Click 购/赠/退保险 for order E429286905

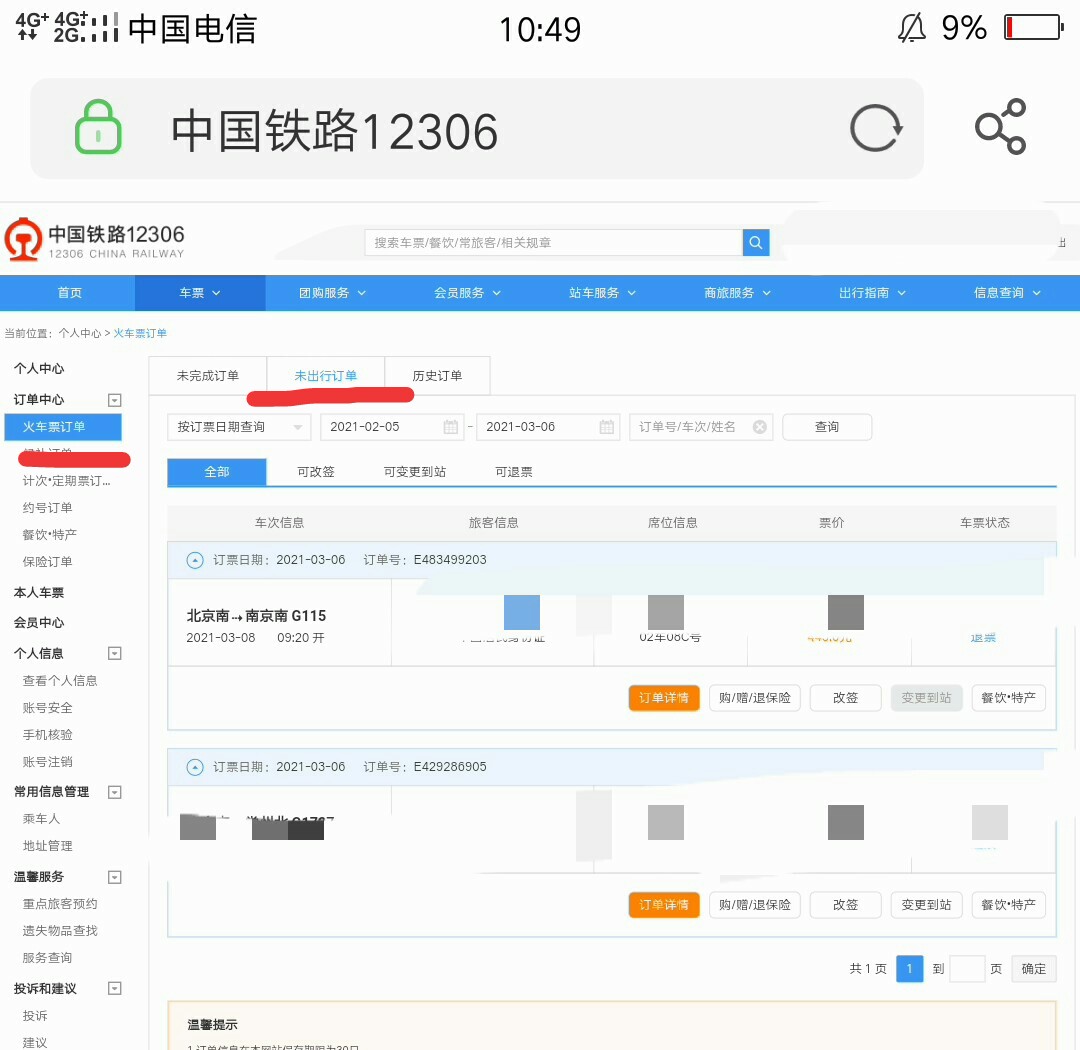coord(754,905)
